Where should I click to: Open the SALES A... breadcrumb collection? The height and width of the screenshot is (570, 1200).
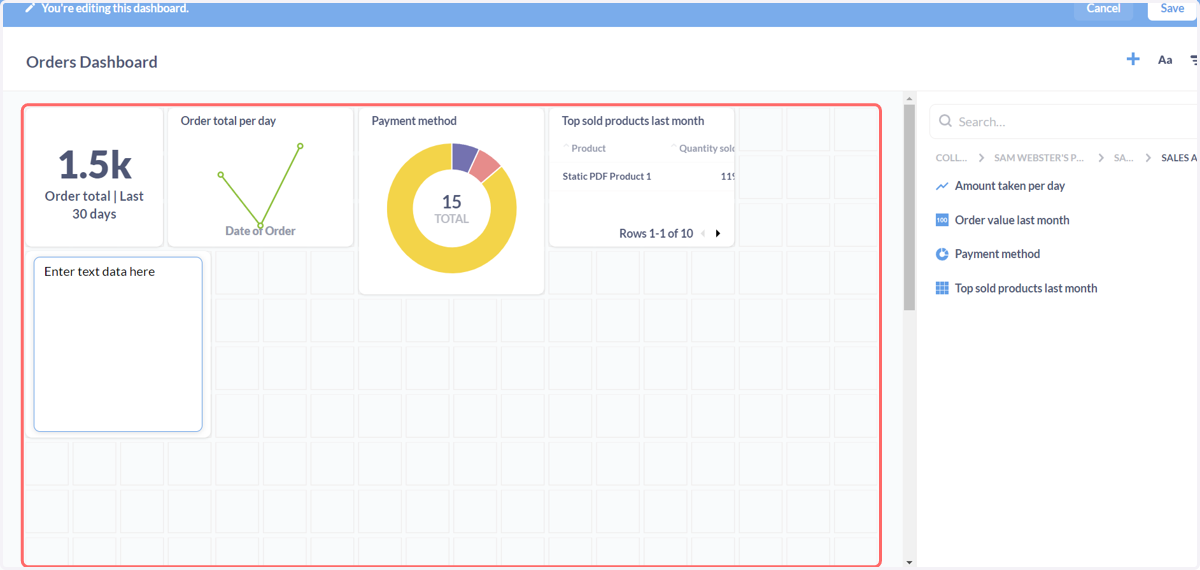pos(1180,158)
